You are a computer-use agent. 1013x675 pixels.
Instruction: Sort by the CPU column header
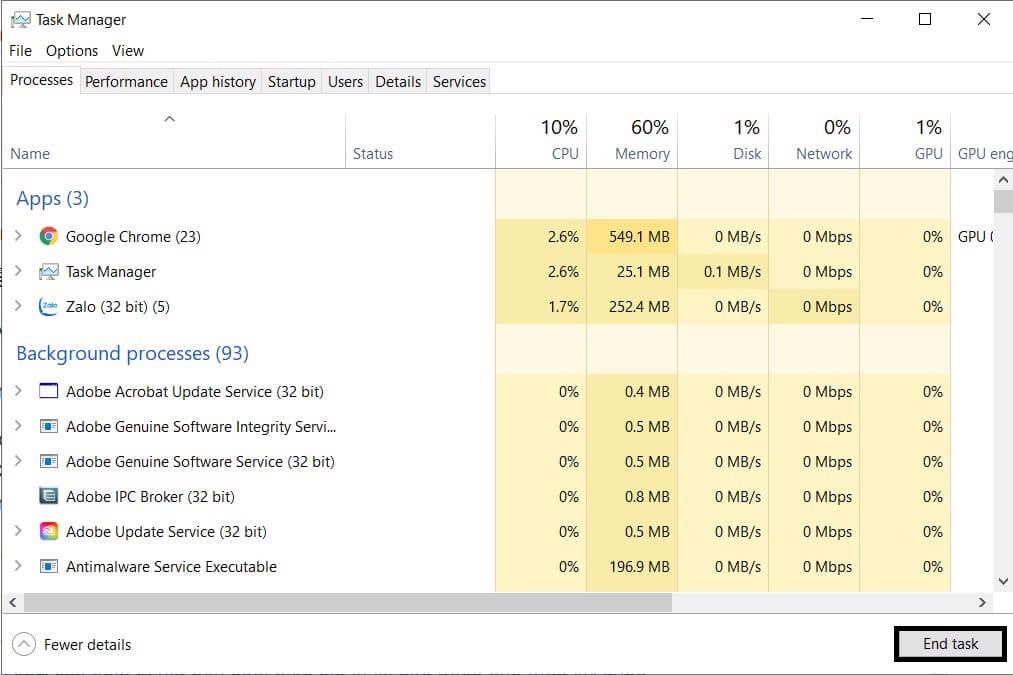click(541, 140)
